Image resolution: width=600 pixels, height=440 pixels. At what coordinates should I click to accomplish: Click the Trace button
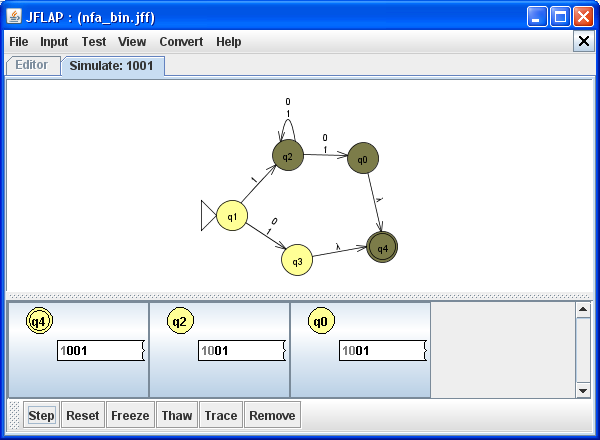[220, 415]
